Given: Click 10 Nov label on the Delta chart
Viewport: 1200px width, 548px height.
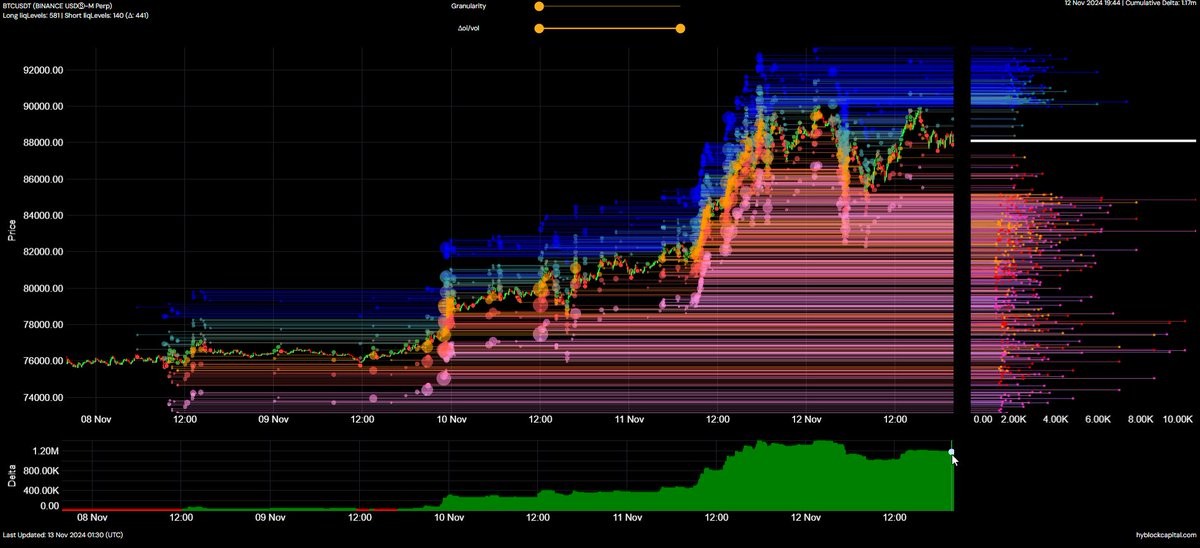Looking at the screenshot, I should tap(450, 518).
